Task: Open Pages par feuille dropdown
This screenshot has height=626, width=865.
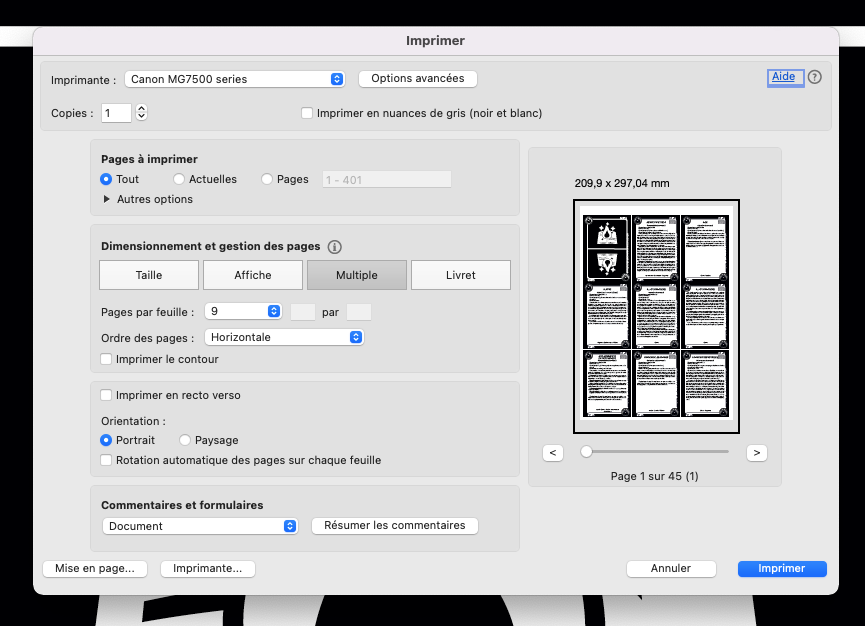Action: pyautogui.click(x=243, y=311)
